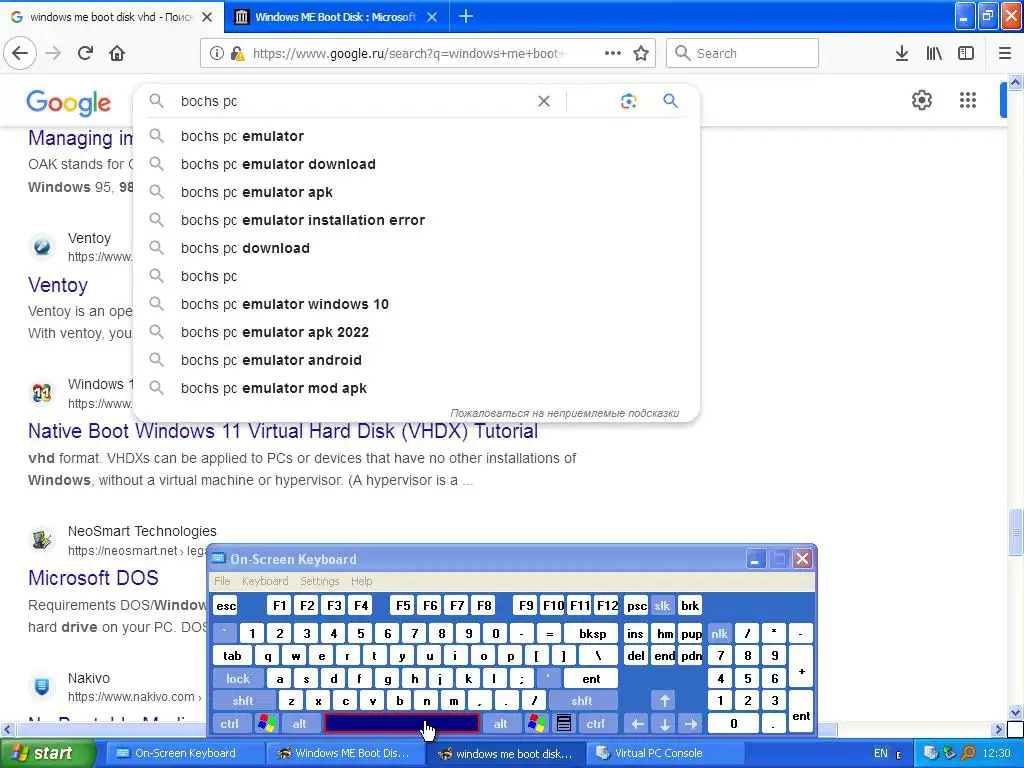Report inappropriate predictions link below suggestions
Viewport: 1024px width, 768px height.
[x=564, y=413]
